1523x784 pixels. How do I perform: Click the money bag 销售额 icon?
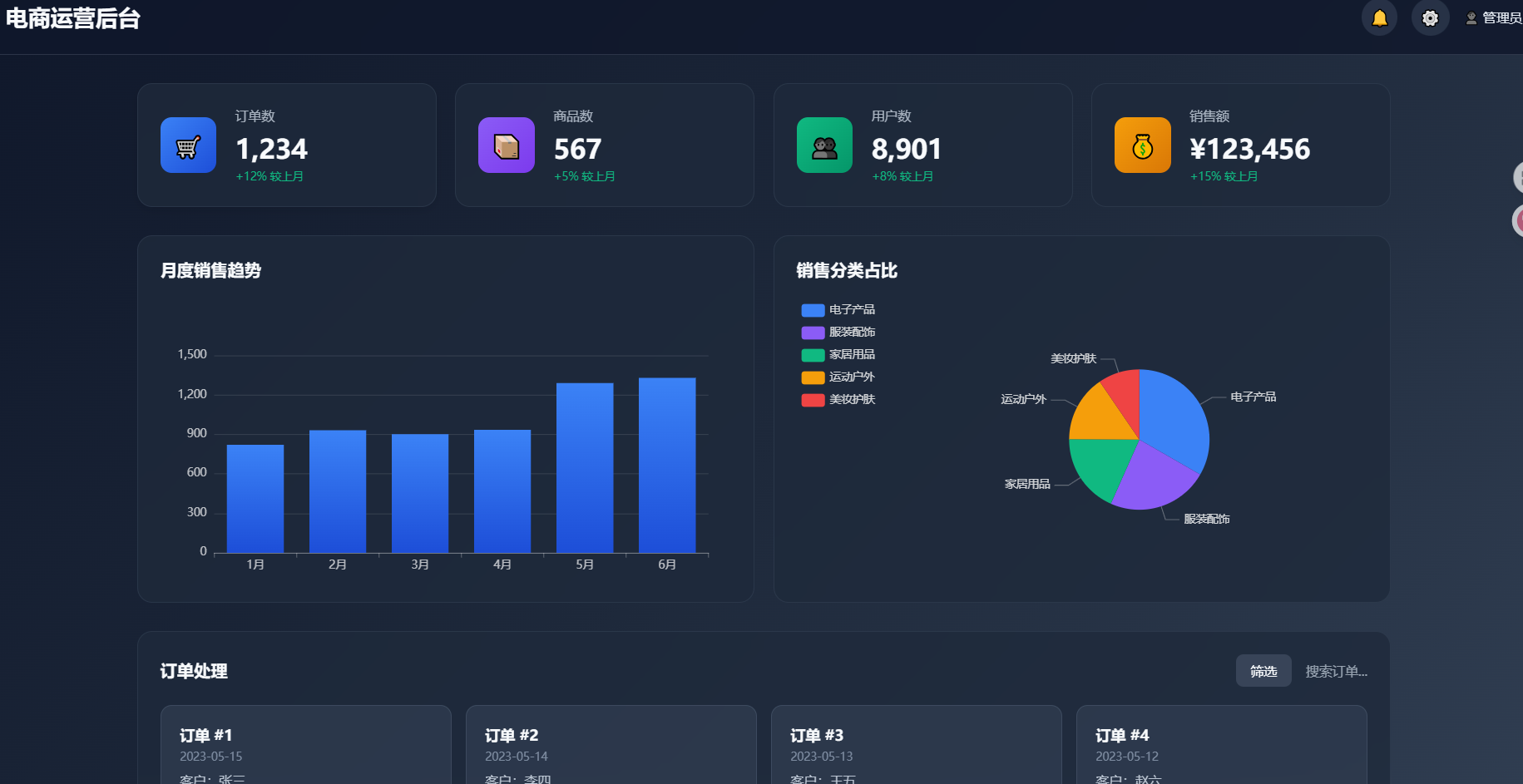pos(1142,145)
